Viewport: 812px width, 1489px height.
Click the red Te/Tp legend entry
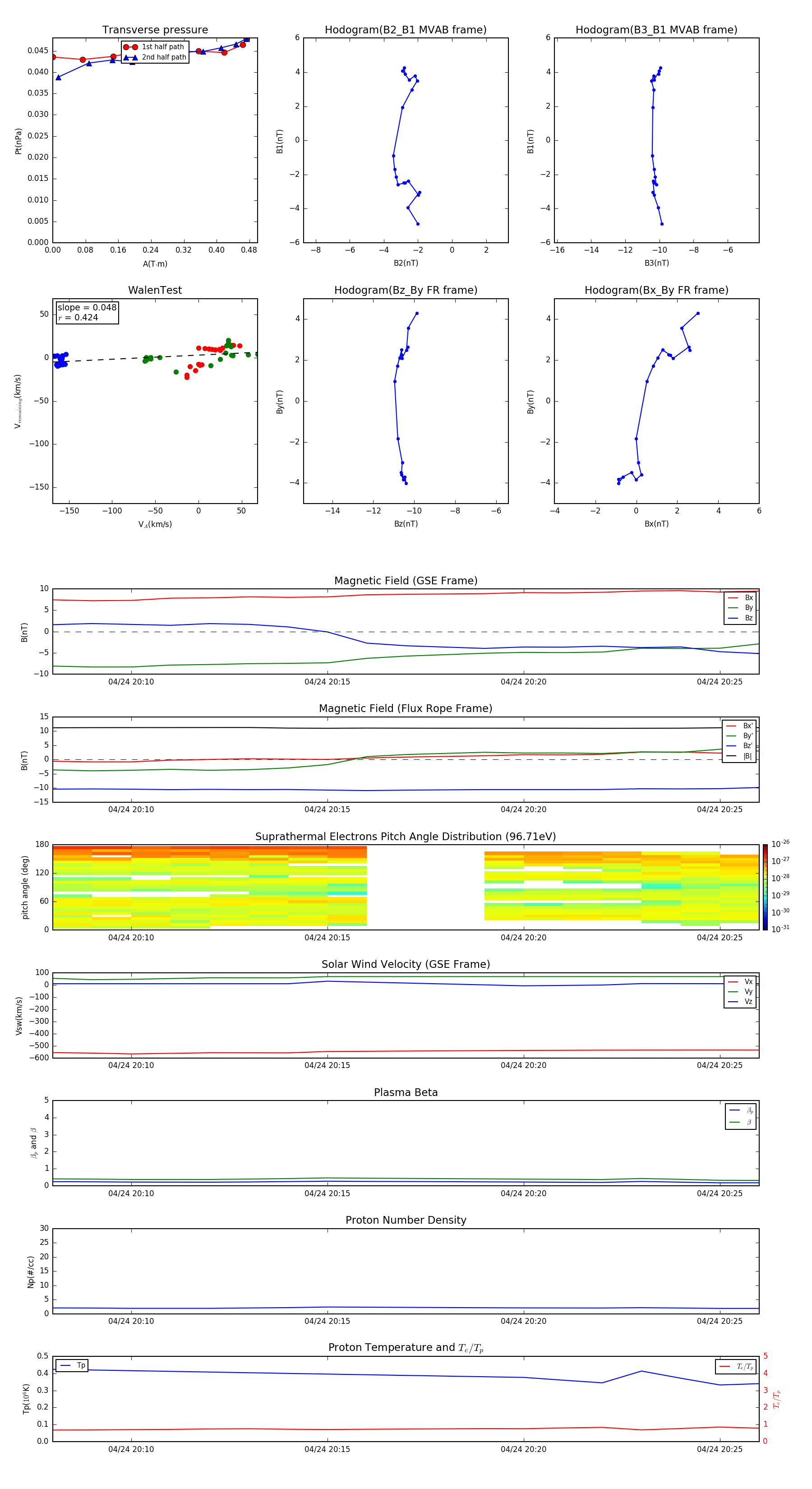tap(736, 1366)
